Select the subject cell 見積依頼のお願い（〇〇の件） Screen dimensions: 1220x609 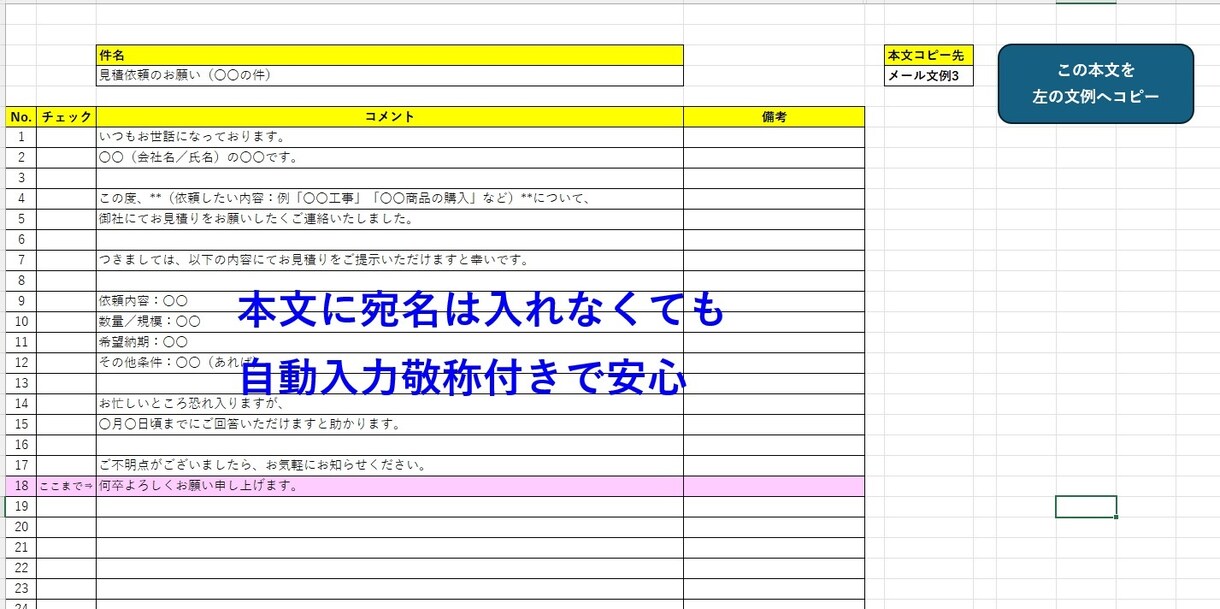[390, 75]
